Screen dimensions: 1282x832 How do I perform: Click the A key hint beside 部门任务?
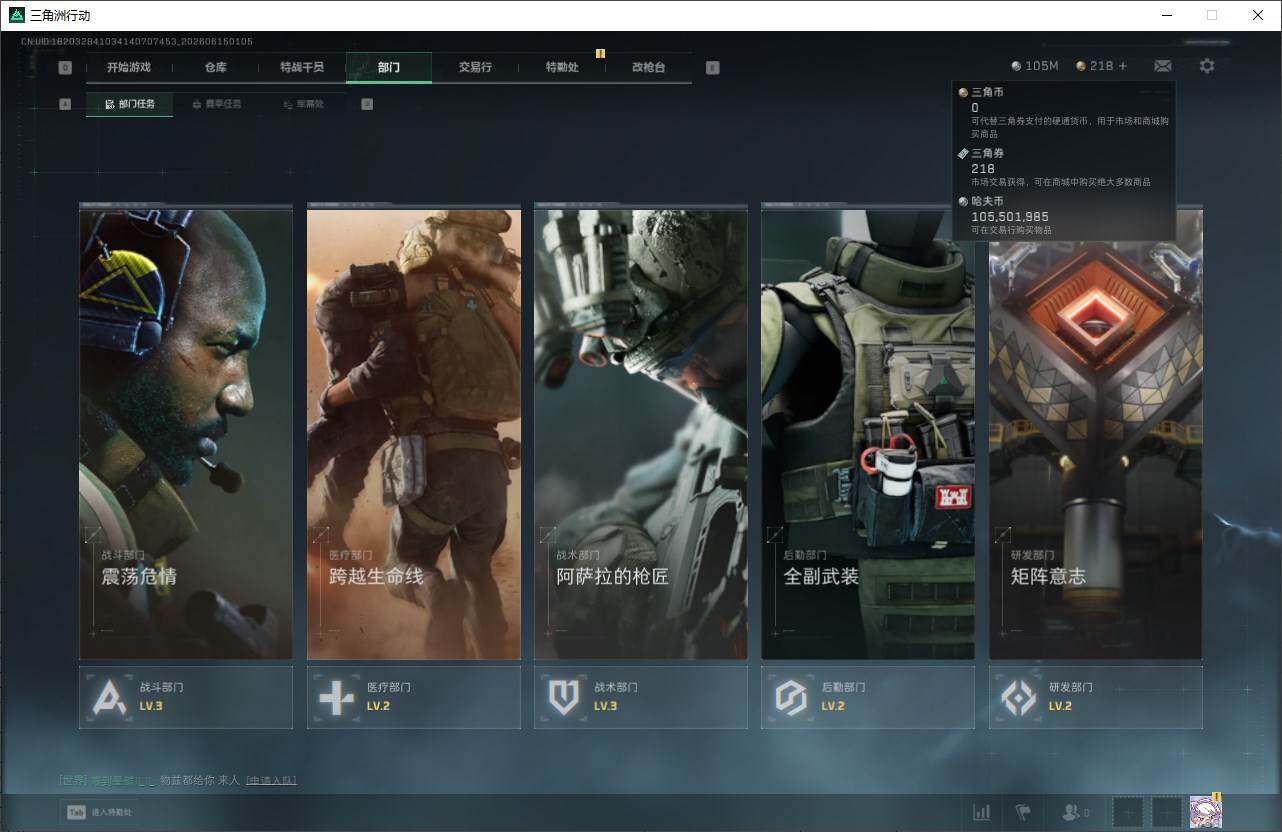pyautogui.click(x=65, y=104)
